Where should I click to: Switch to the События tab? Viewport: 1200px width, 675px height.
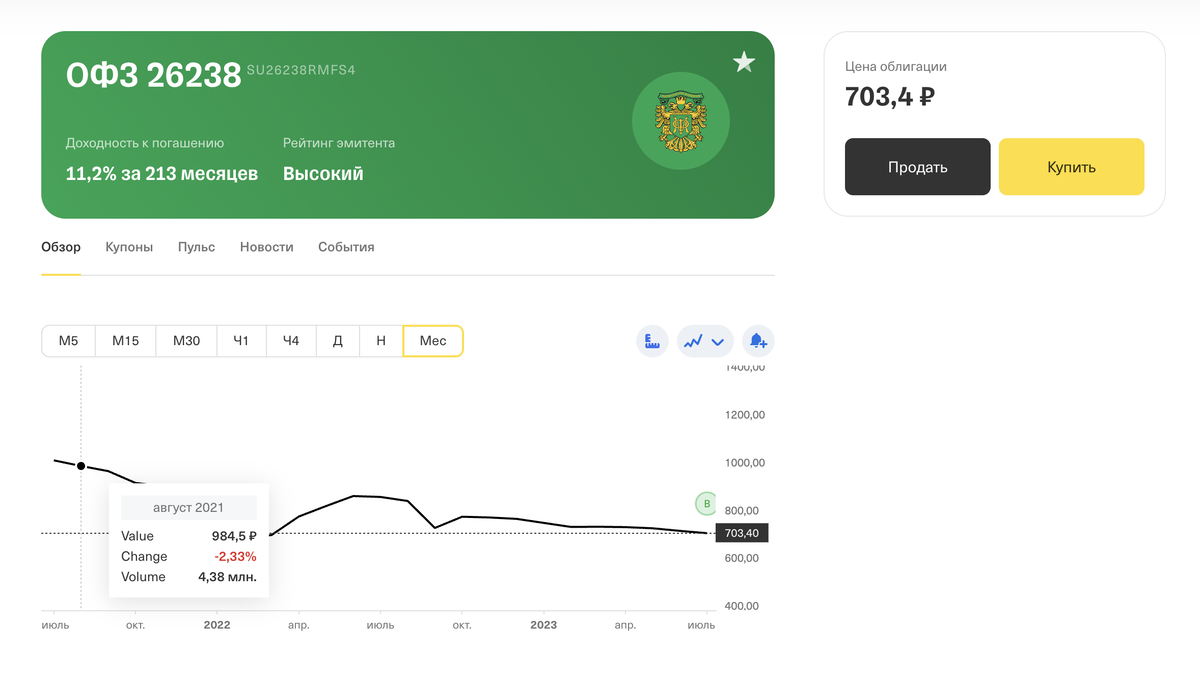[345, 247]
